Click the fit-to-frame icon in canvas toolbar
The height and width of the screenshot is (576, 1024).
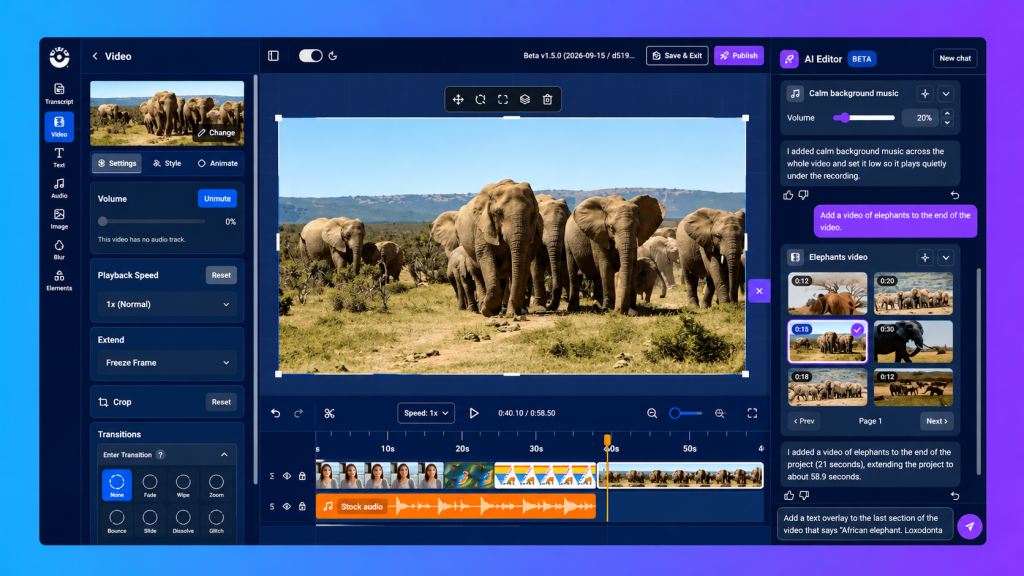click(x=502, y=99)
